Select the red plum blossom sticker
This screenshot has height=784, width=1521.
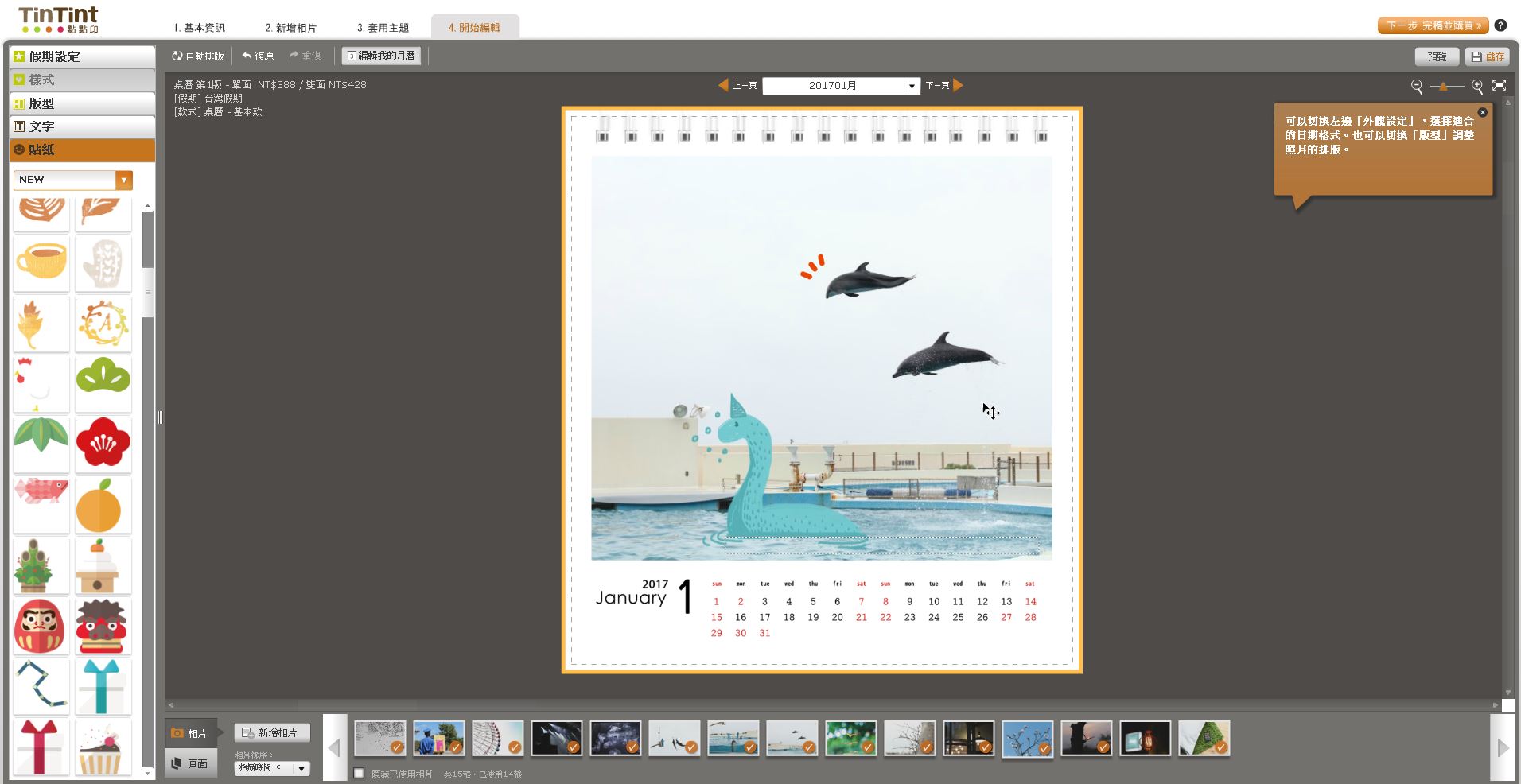(x=103, y=444)
